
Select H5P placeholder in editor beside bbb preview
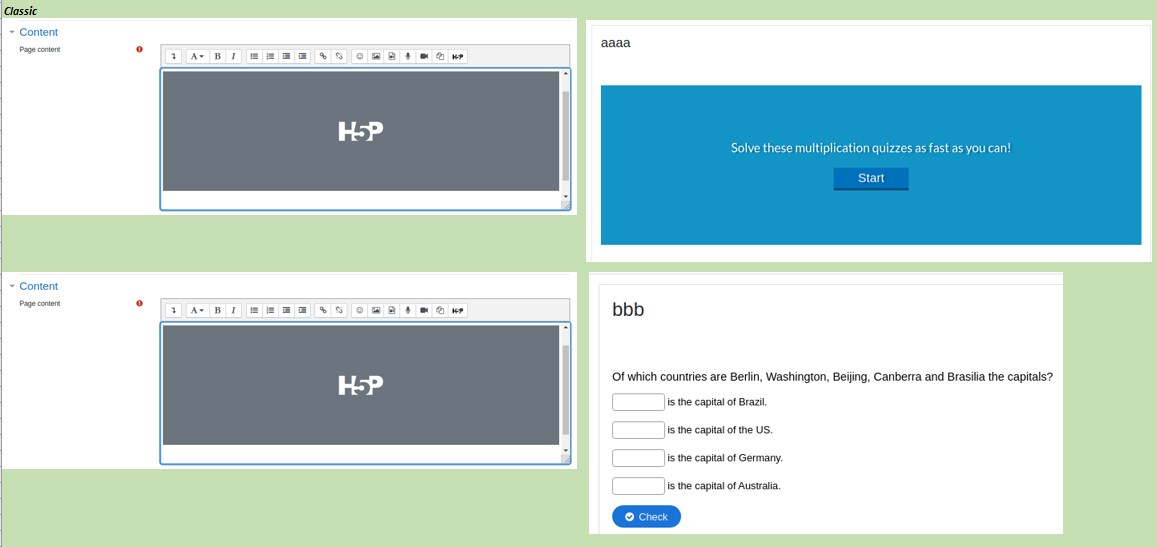[x=361, y=385]
